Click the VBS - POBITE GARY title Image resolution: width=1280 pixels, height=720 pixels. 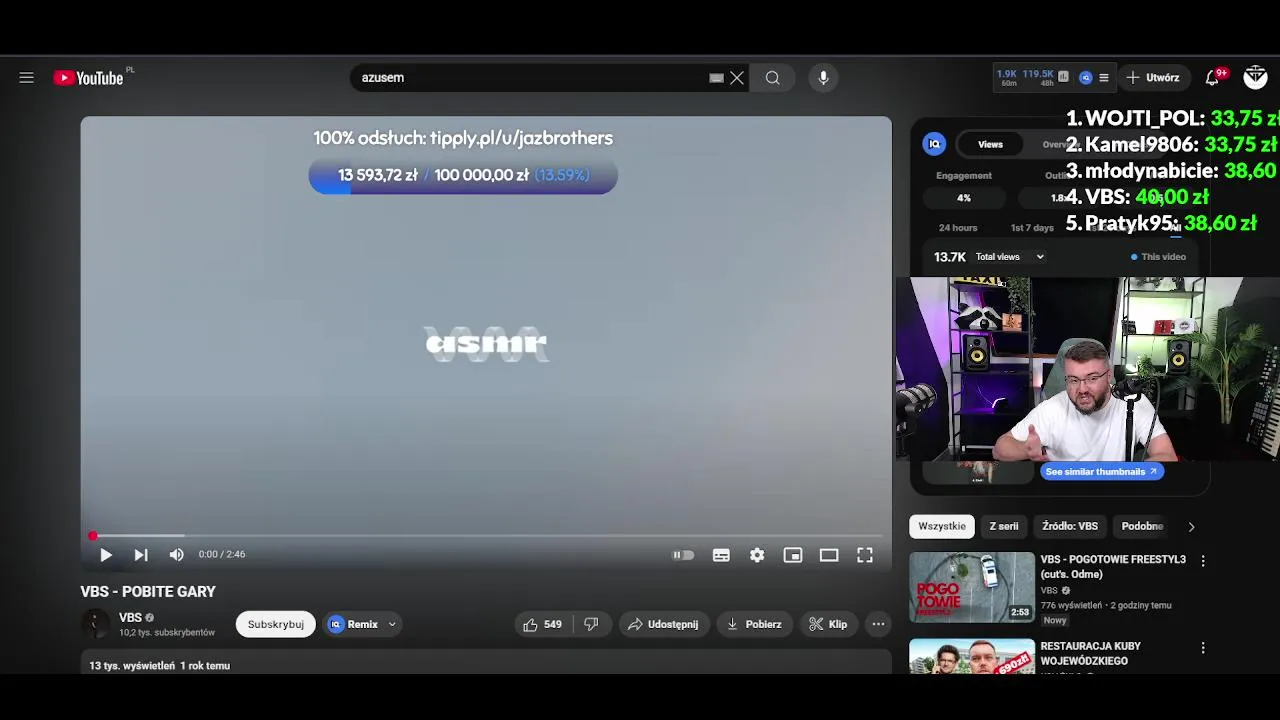click(x=148, y=592)
